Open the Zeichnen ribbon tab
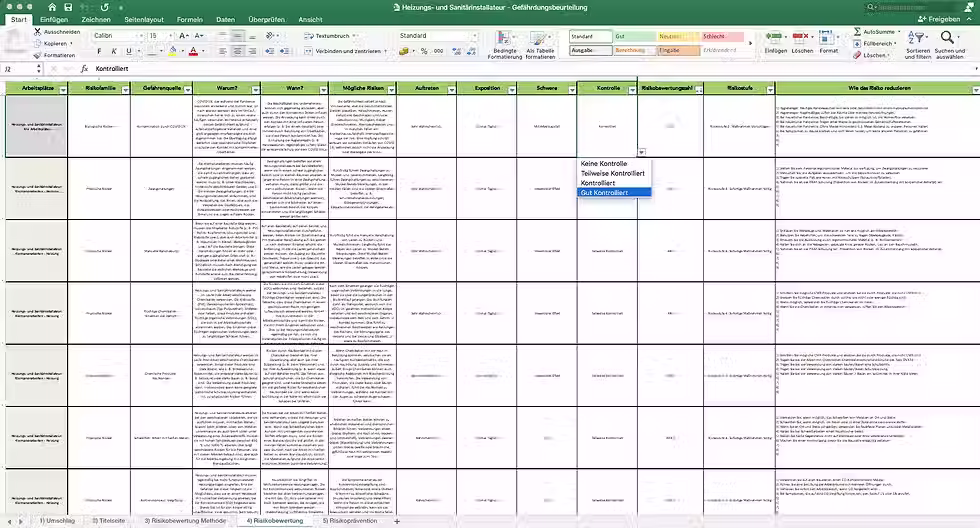Screen dimensions: 980x528 pos(96,19)
